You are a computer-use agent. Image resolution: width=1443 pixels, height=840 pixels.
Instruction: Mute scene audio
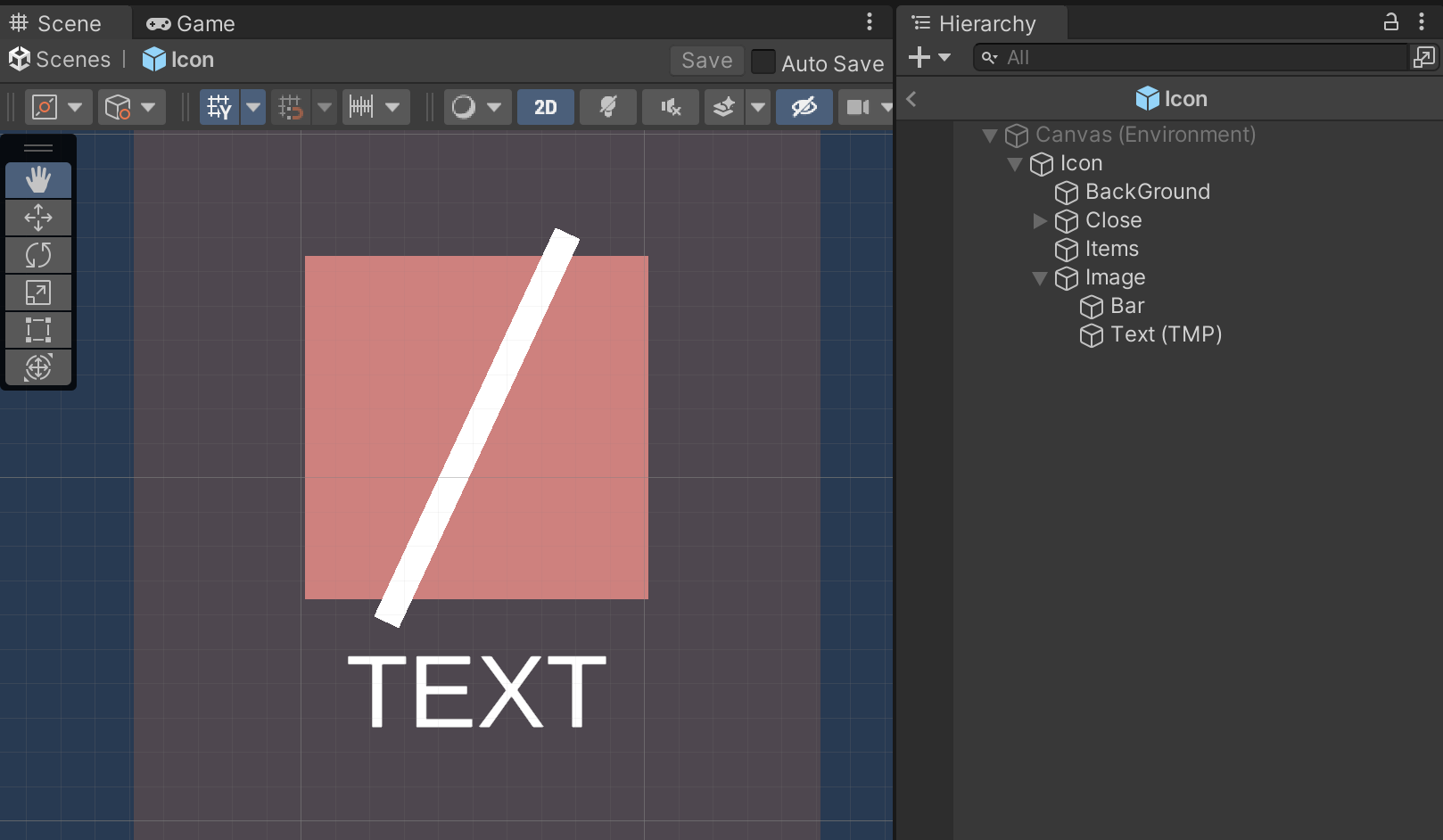click(x=670, y=106)
